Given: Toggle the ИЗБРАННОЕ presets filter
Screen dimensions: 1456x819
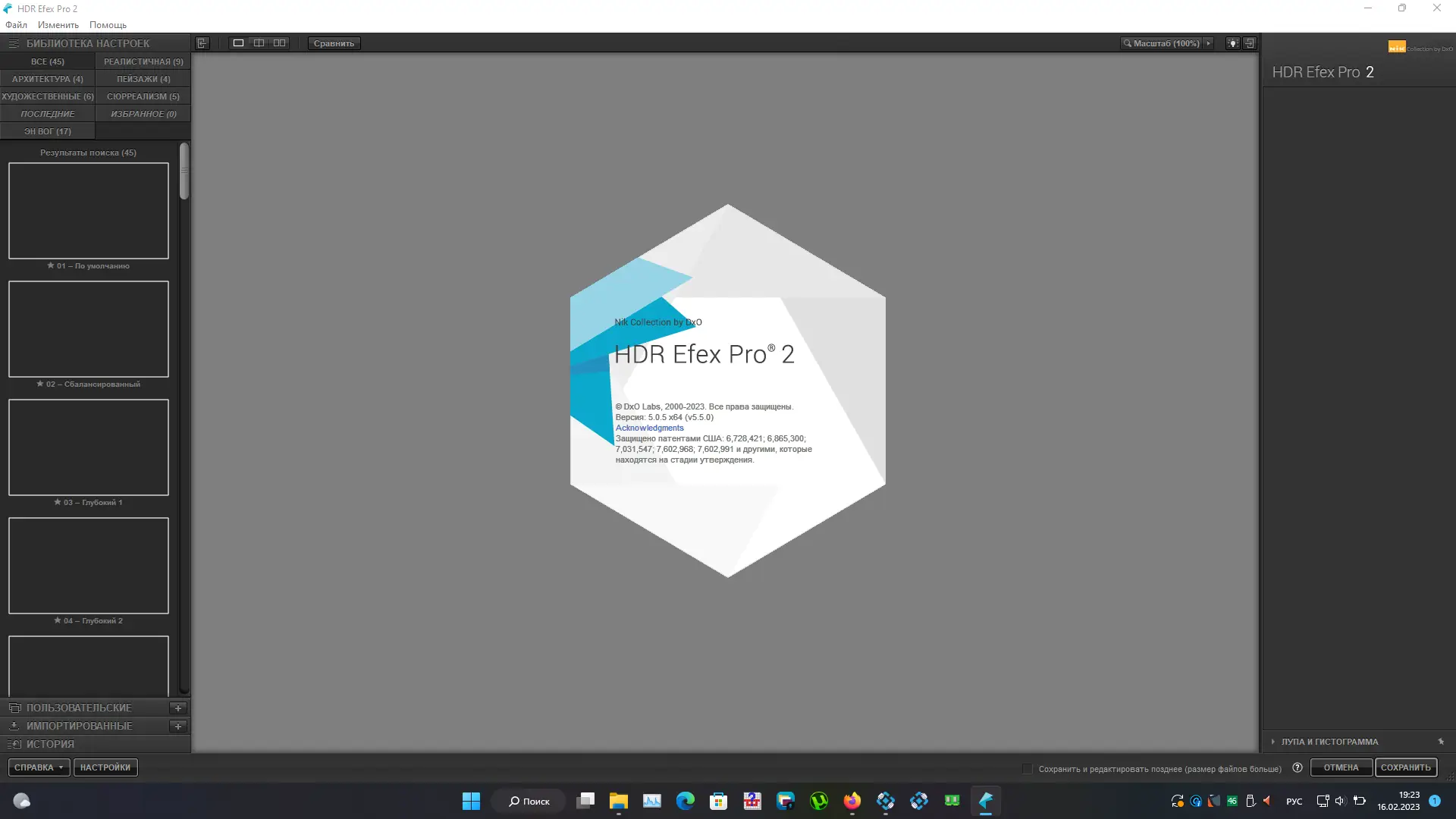Looking at the screenshot, I should (x=143, y=114).
